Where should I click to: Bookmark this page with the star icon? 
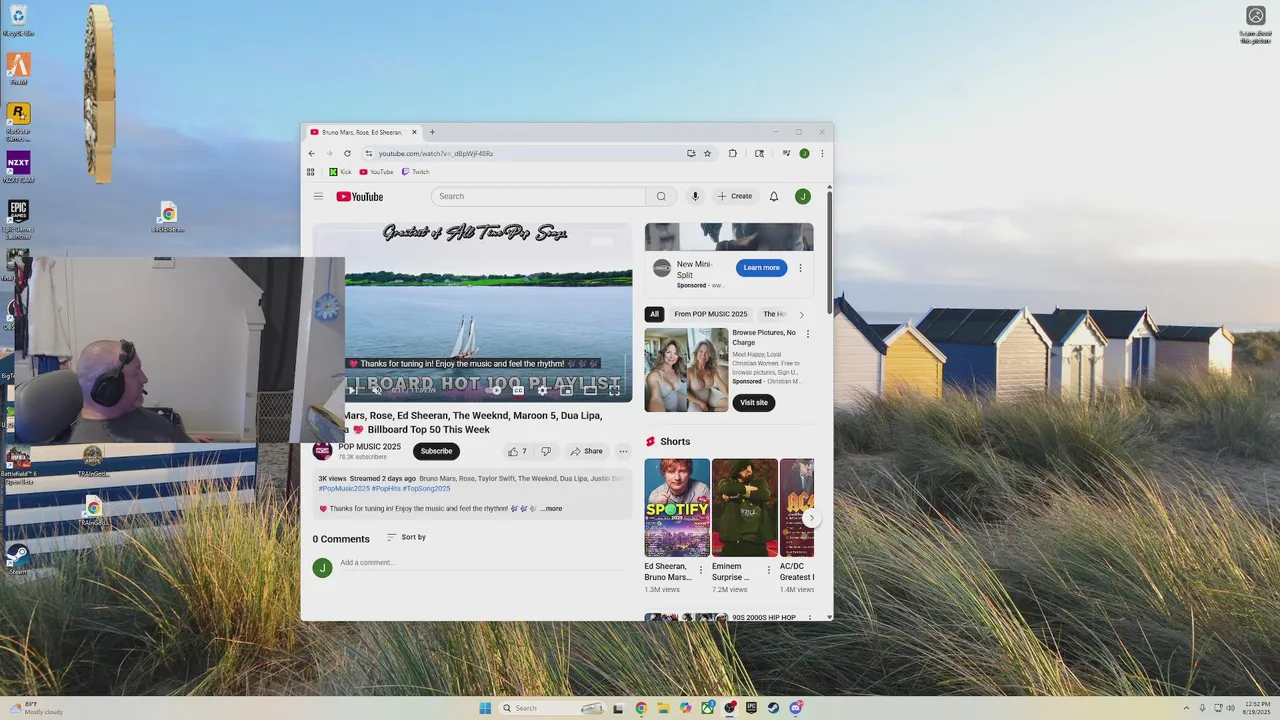707,153
